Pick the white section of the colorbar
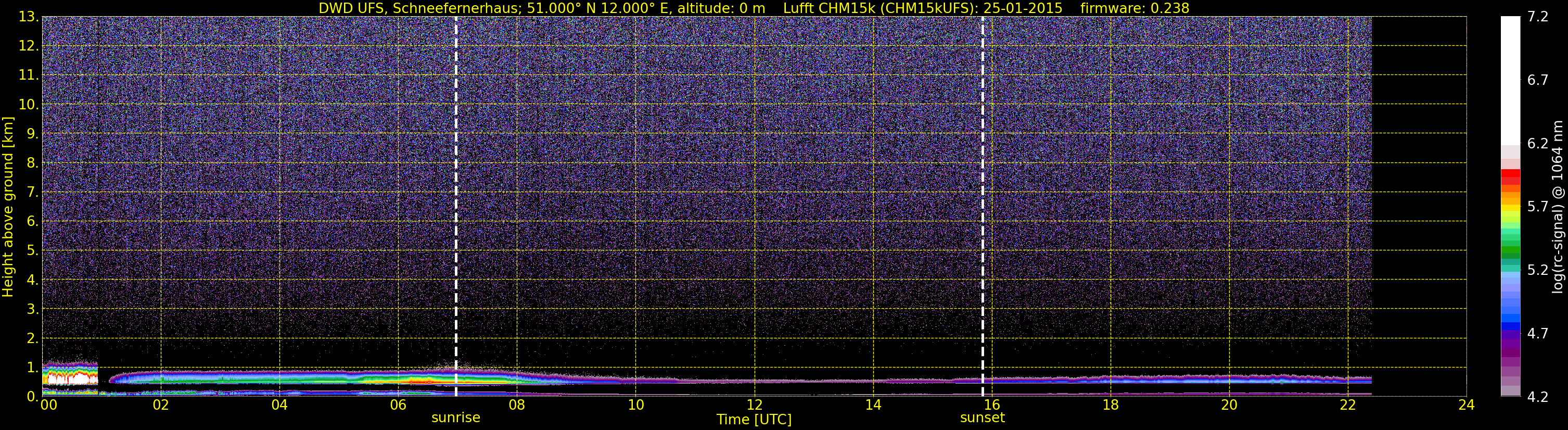The height and width of the screenshot is (430, 1568). (1510, 79)
